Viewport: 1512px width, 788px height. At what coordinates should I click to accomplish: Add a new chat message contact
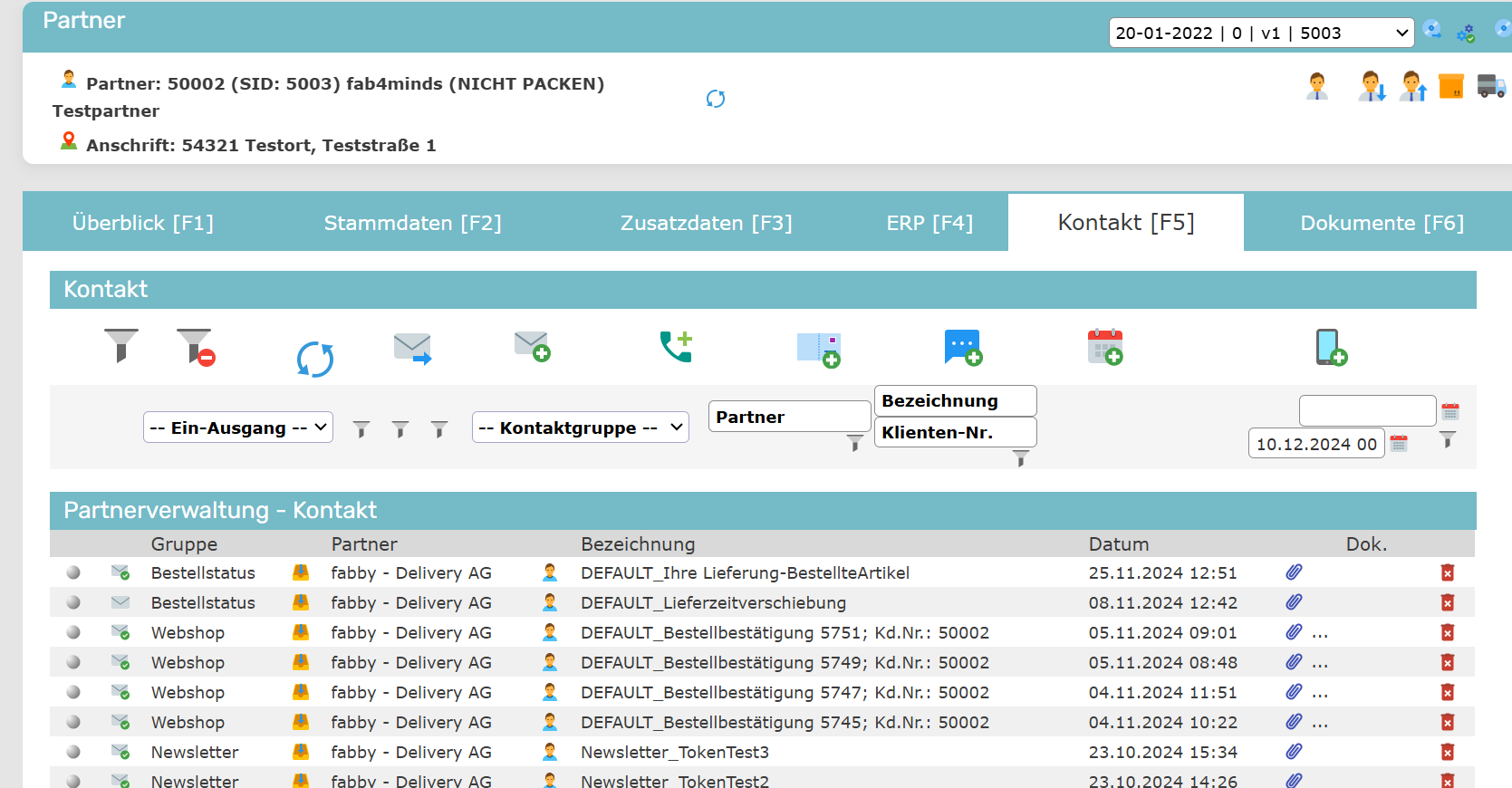tap(962, 347)
